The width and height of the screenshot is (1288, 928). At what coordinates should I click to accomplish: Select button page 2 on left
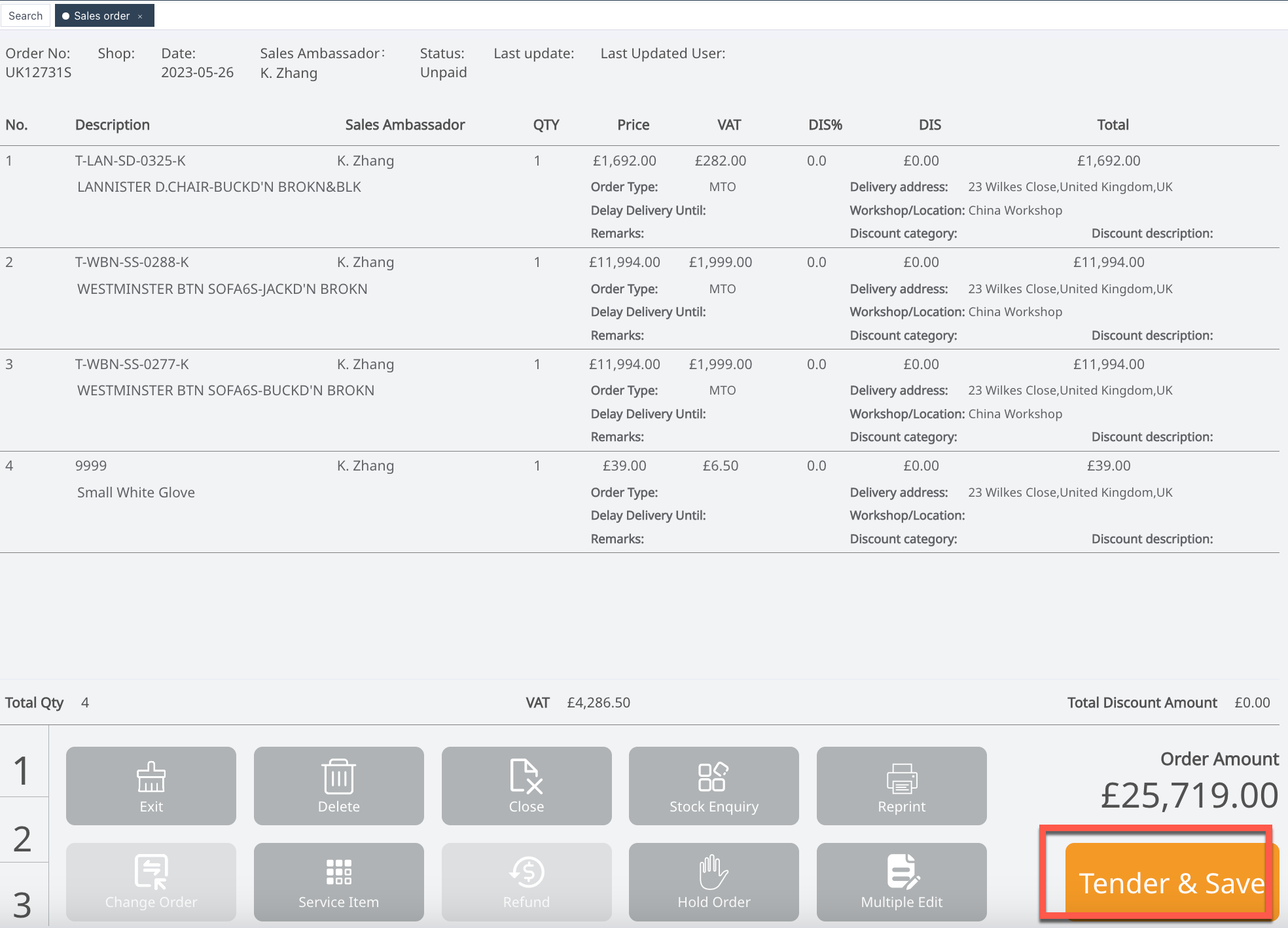tap(23, 838)
